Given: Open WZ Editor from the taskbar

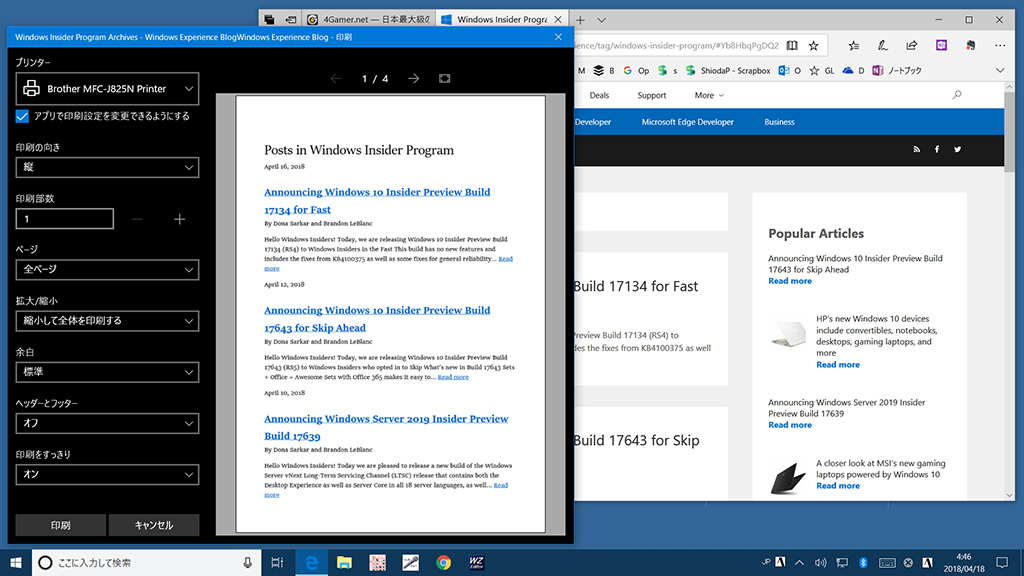Looking at the screenshot, I should pos(476,562).
